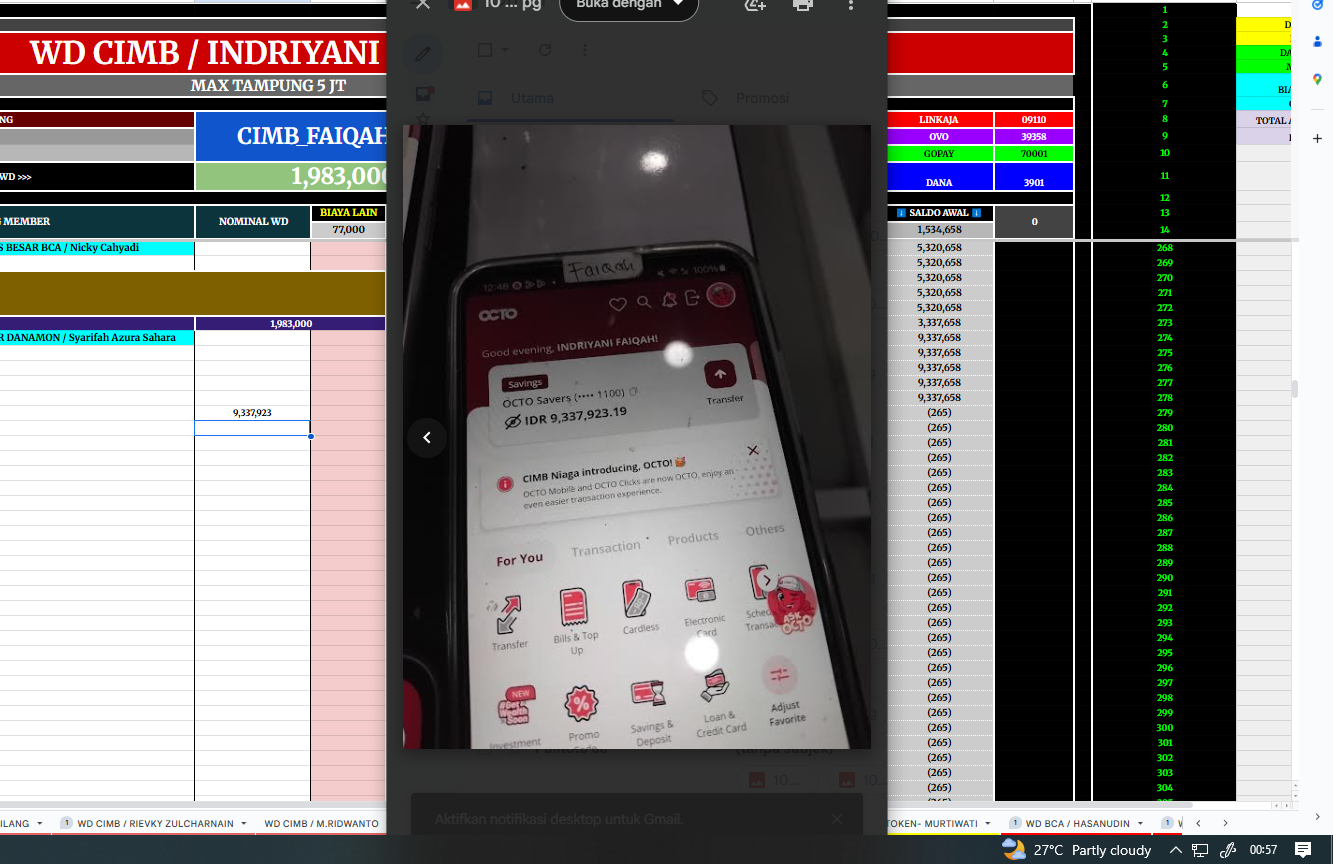Select the 'NOMINAL WD' header cell
The height and width of the screenshot is (864, 1333).
[x=252, y=222]
